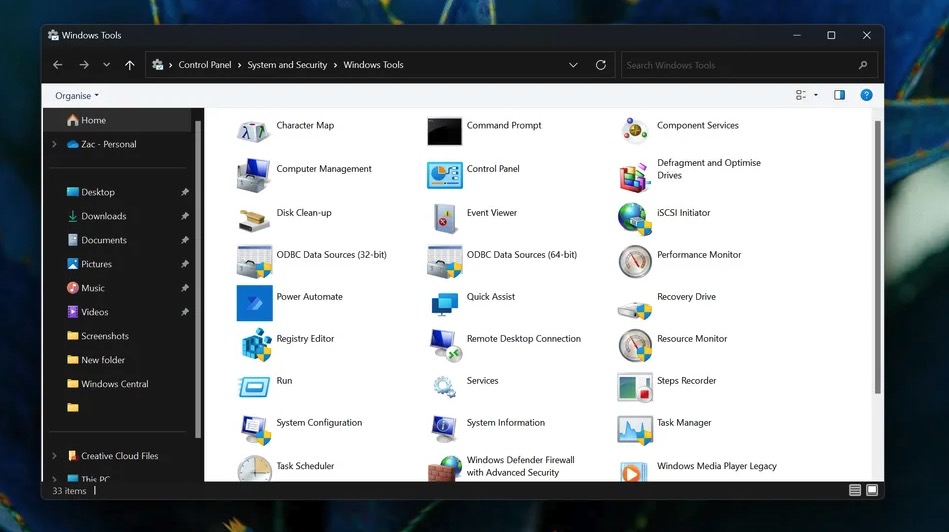Click the Control Panel breadcrumb
This screenshot has width=949, height=532.
pos(205,65)
